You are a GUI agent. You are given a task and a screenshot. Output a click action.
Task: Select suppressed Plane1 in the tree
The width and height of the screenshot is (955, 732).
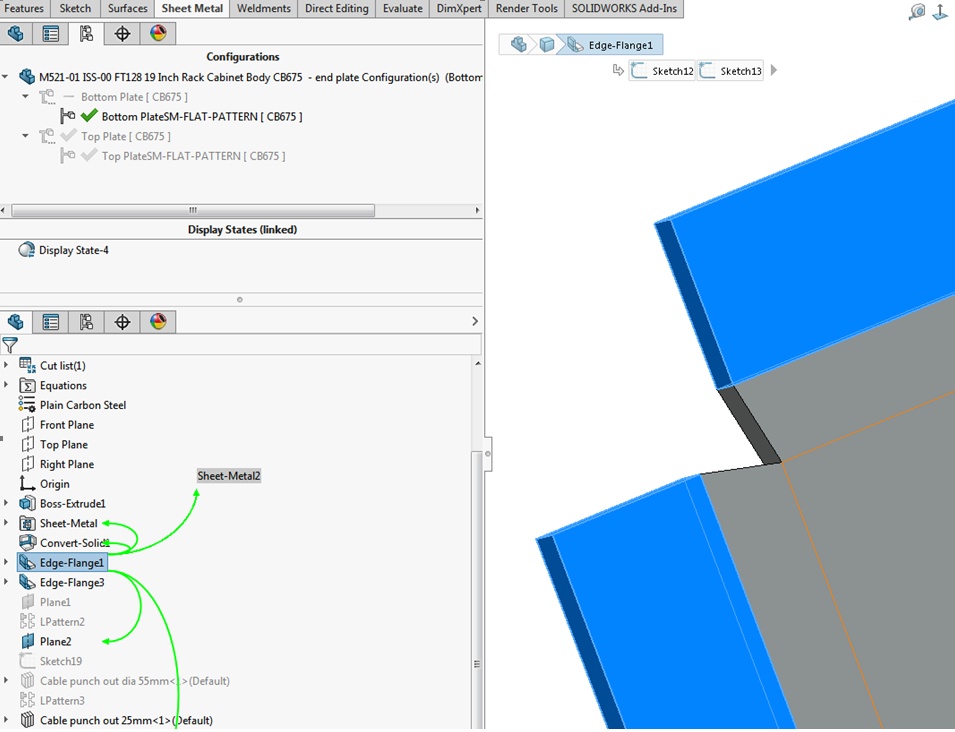55,602
